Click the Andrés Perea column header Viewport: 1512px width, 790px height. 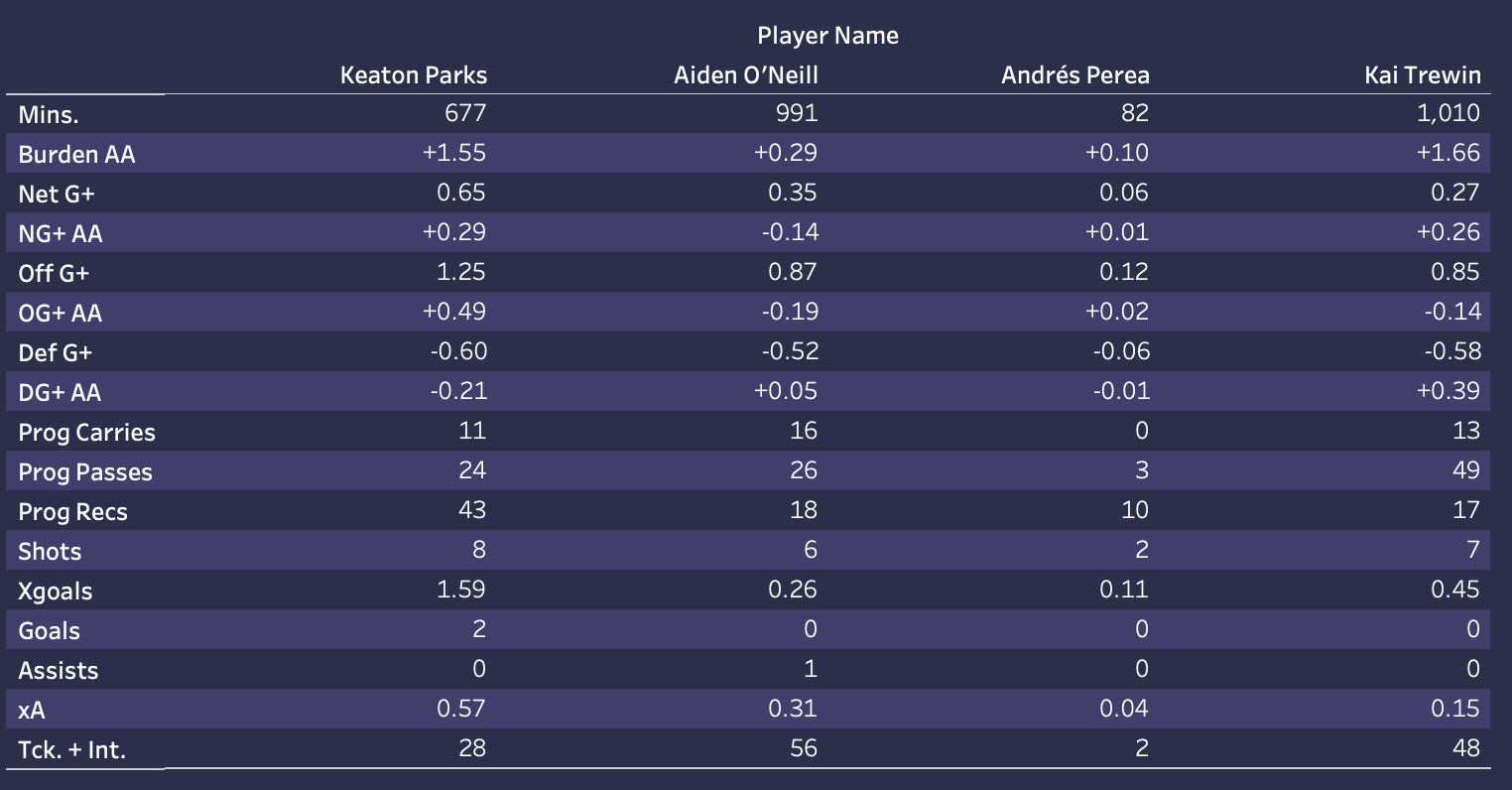[1075, 75]
